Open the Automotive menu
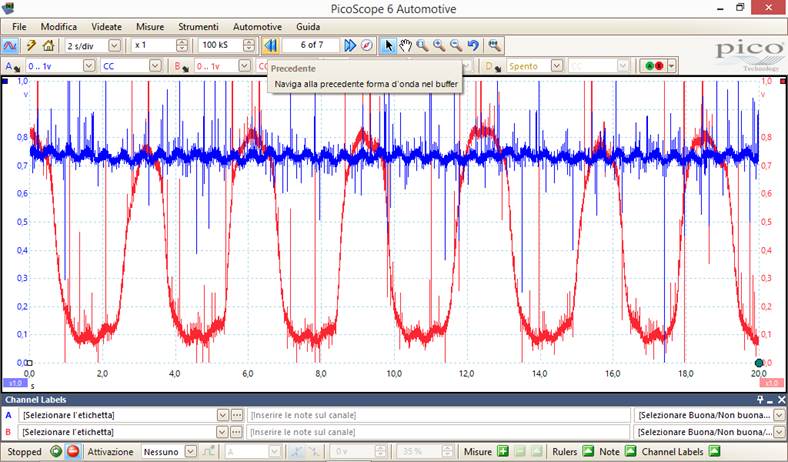788x462 pixels. pyautogui.click(x=257, y=27)
